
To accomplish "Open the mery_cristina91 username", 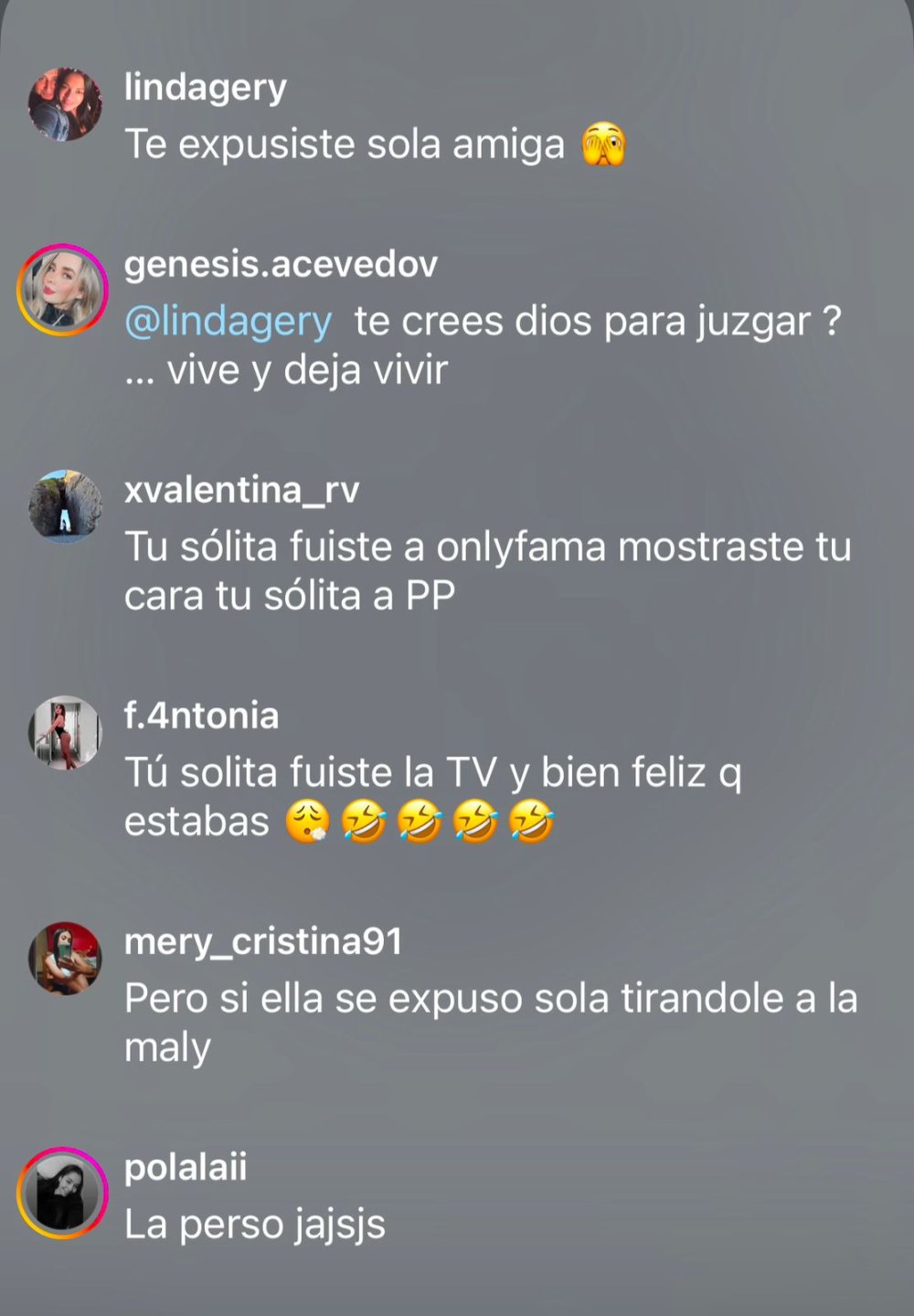I will (263, 942).
